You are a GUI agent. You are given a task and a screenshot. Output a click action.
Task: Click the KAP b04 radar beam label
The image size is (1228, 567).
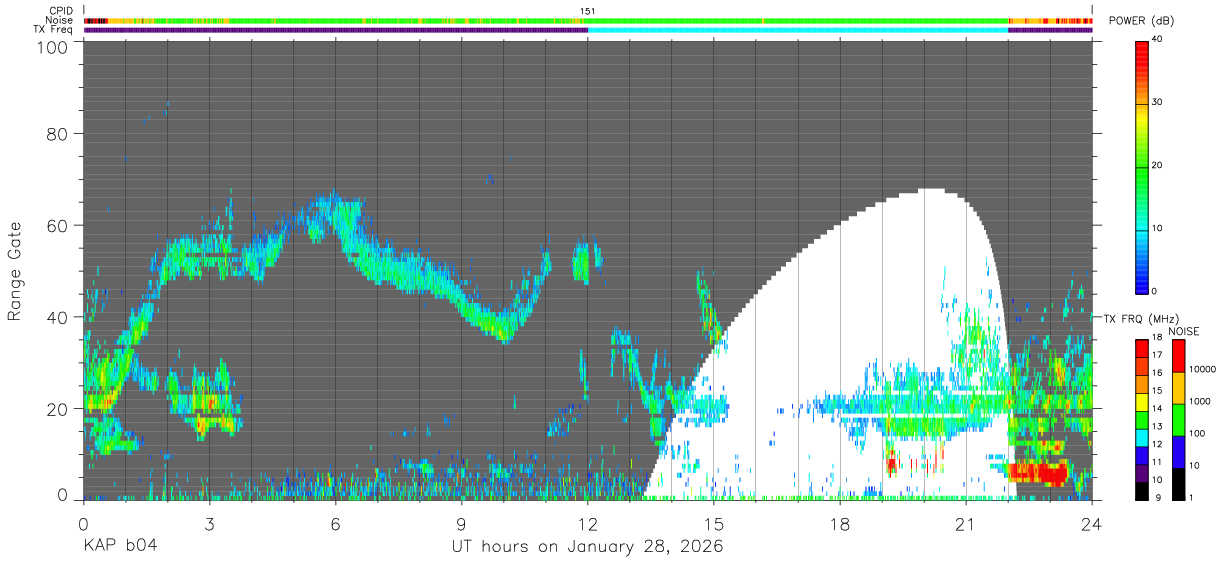click(119, 547)
